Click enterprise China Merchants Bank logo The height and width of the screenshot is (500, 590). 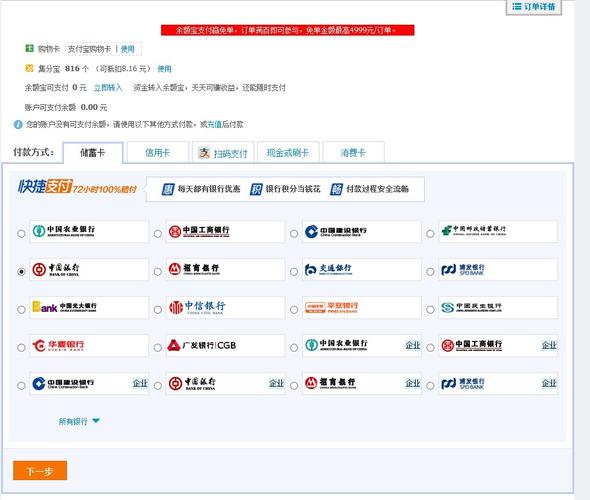point(330,383)
